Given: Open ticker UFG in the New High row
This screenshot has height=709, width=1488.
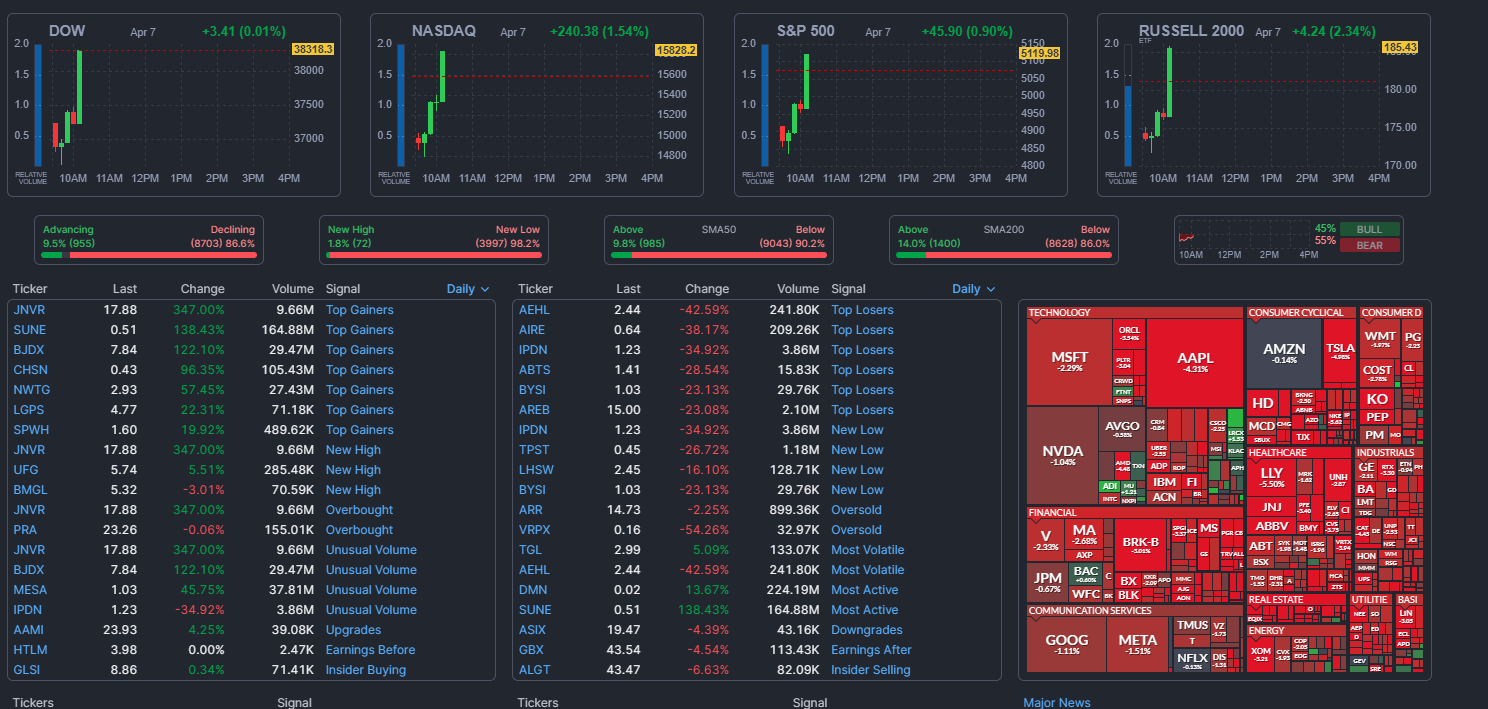Looking at the screenshot, I should [26, 470].
